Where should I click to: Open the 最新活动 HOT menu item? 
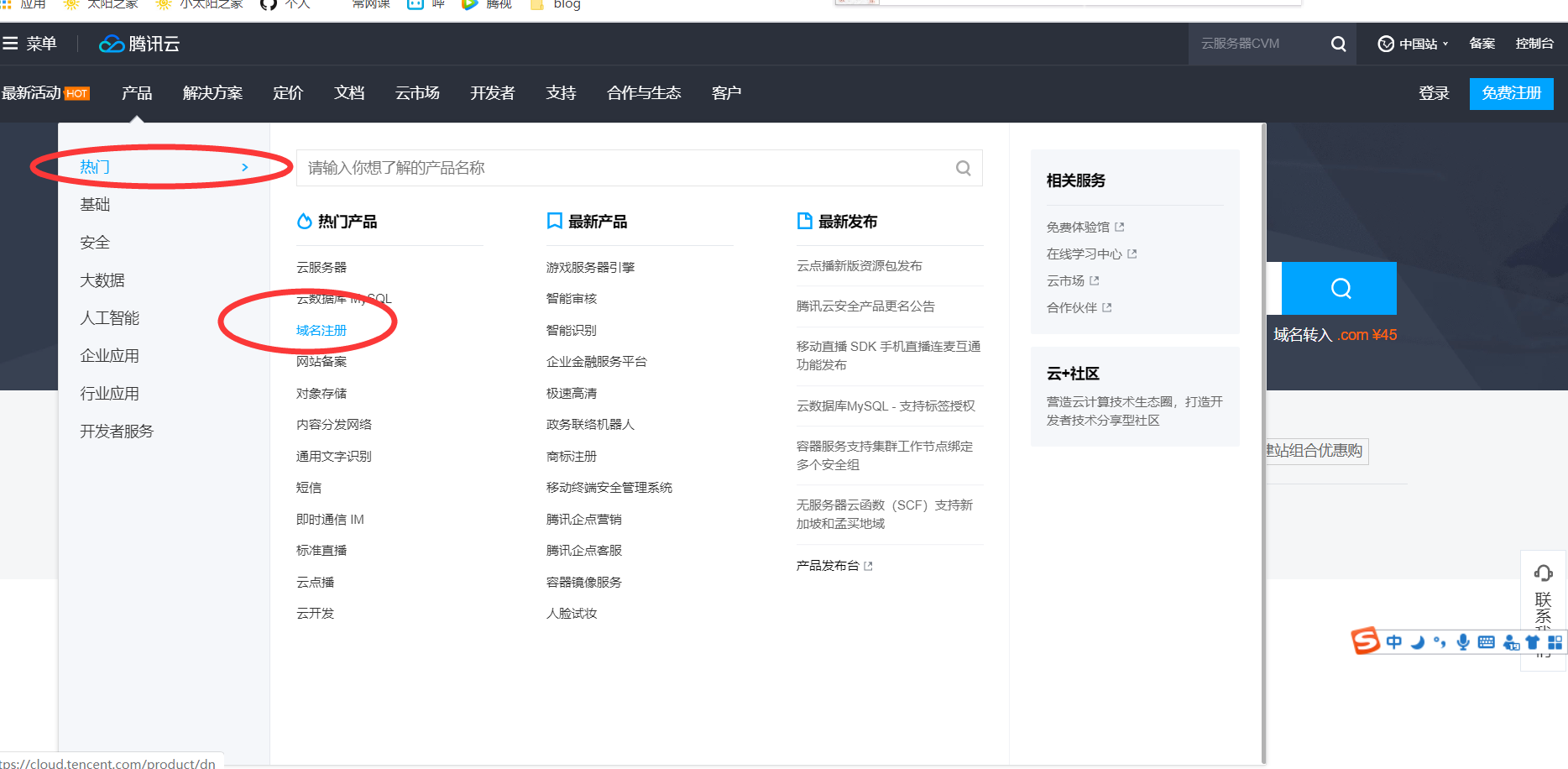[45, 92]
